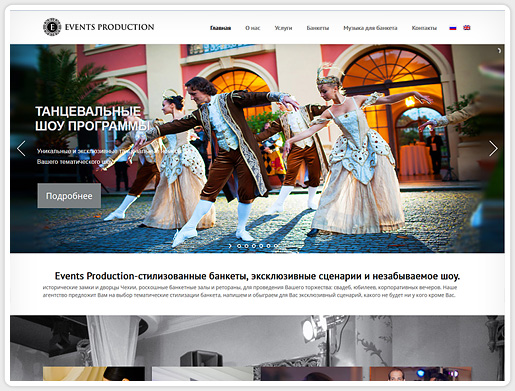Click the Подробнее button
The image size is (515, 391).
(69, 196)
